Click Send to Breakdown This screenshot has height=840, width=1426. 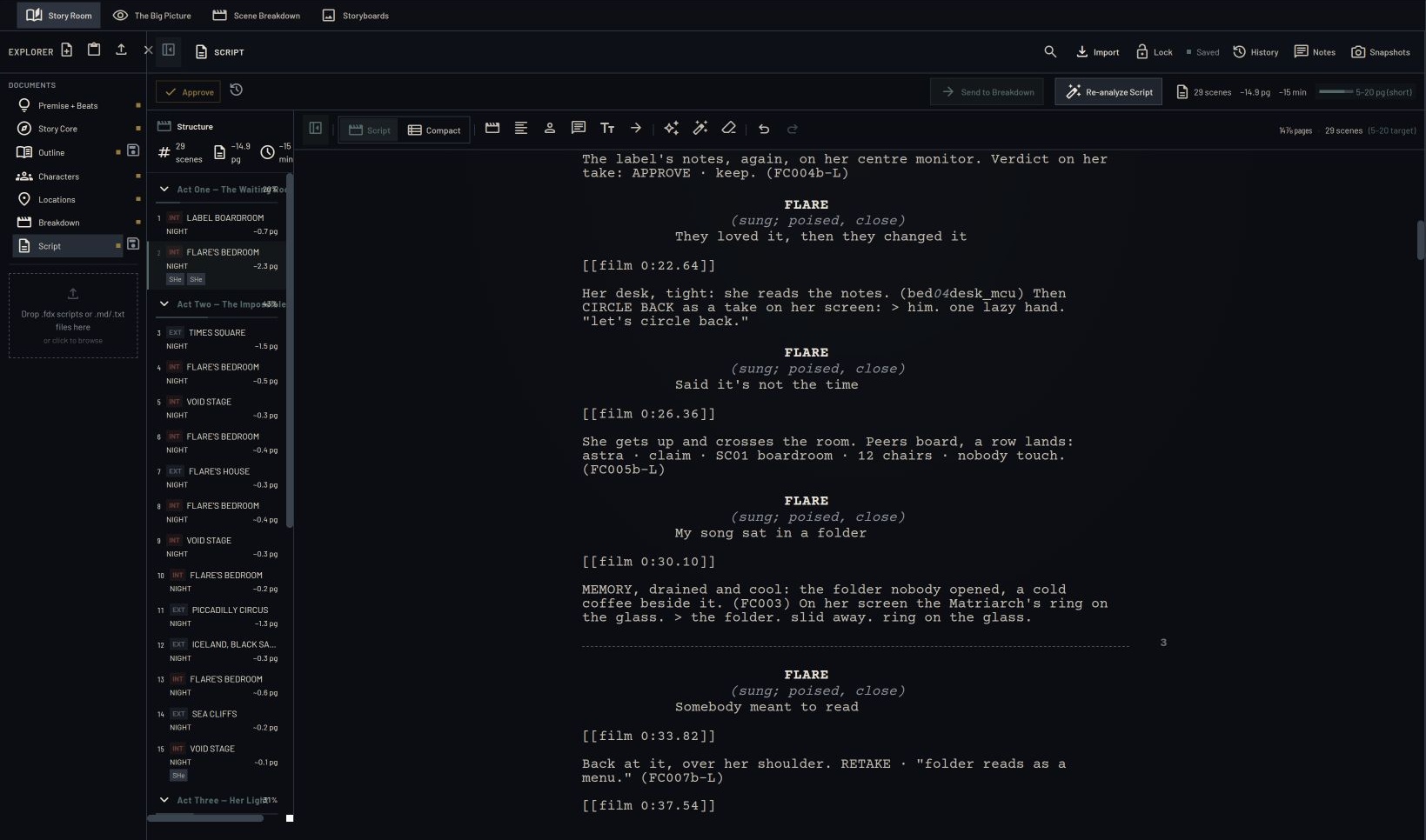(987, 92)
